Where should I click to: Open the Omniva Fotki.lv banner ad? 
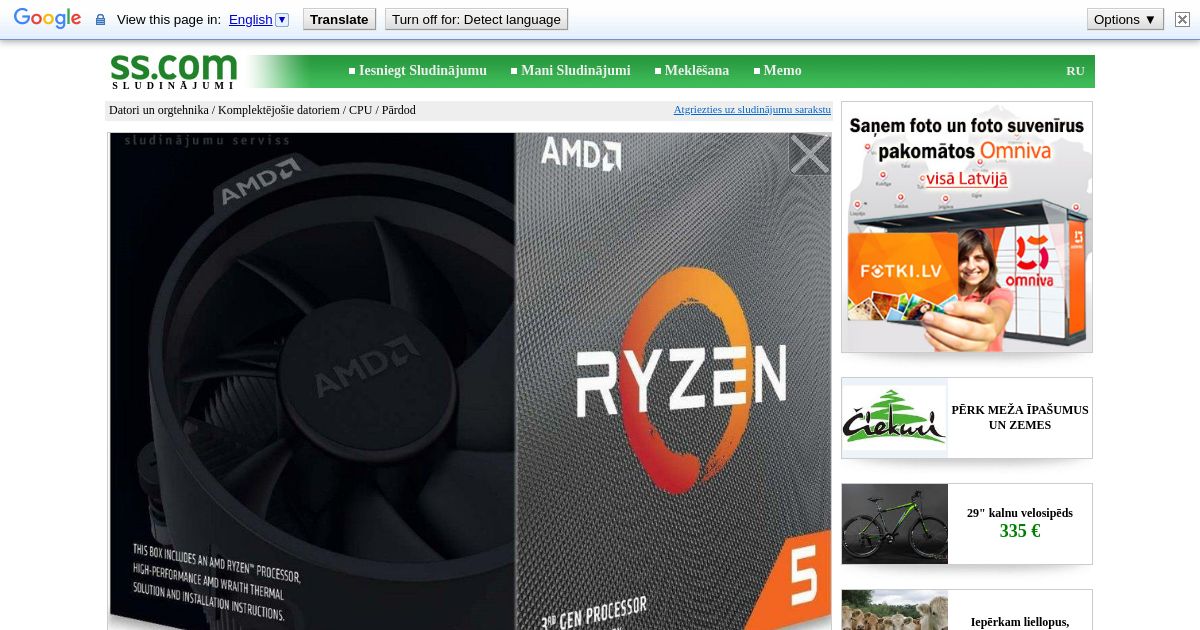[x=967, y=227]
